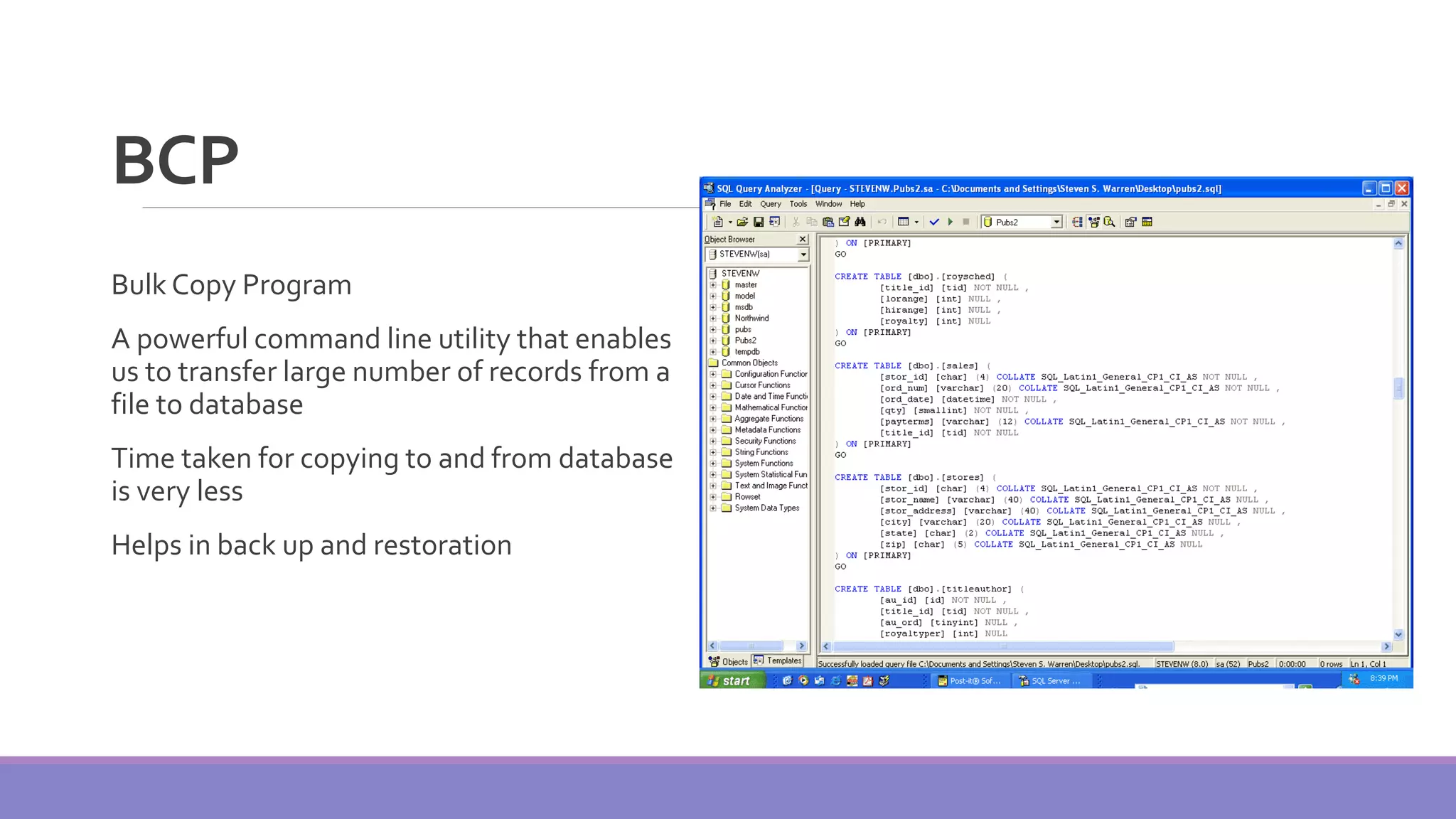Click the editor vertical scrollbar up arrow
The width and height of the screenshot is (1456, 819).
pos(1398,244)
